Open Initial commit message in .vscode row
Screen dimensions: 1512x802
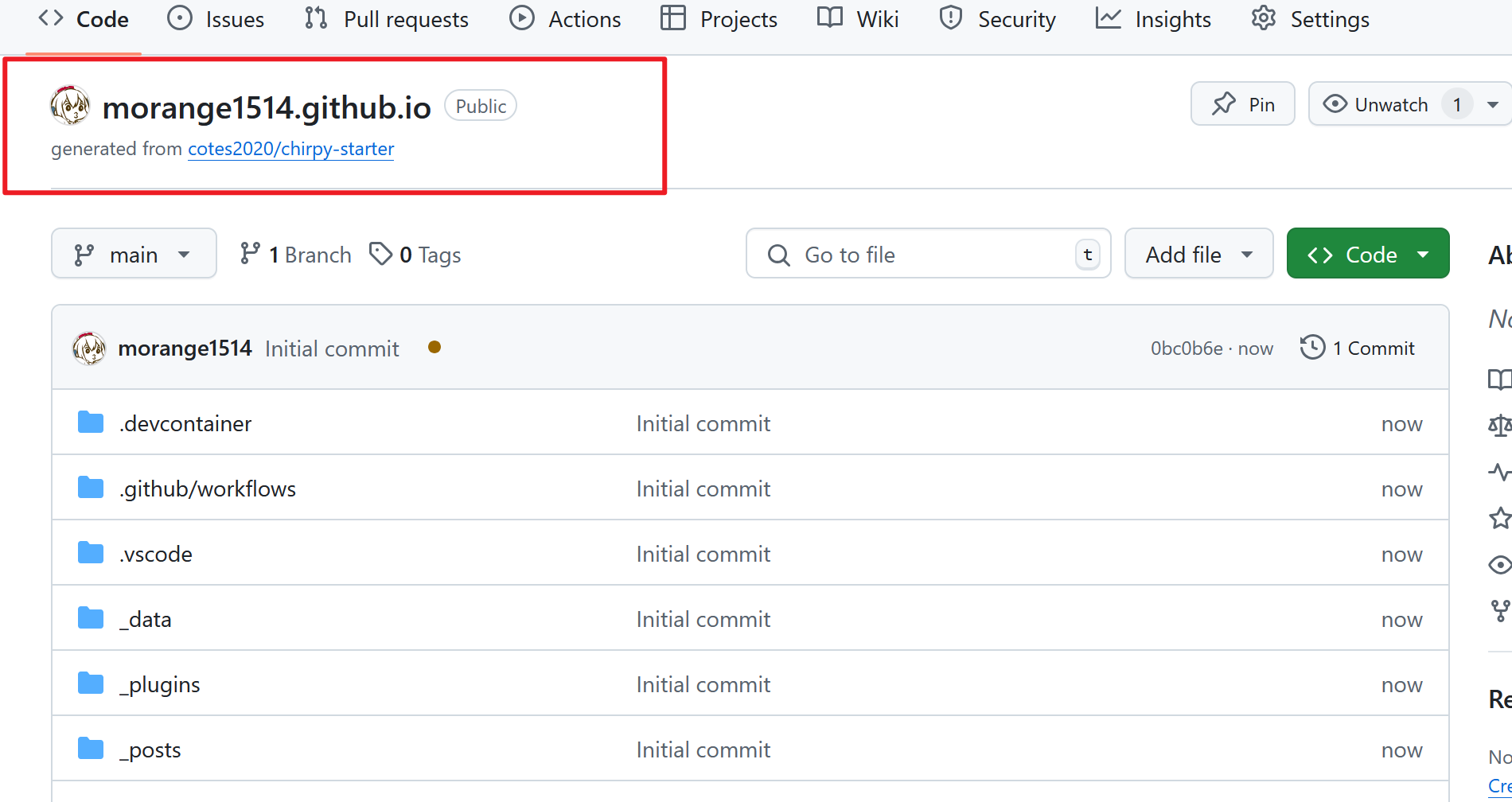(x=703, y=554)
